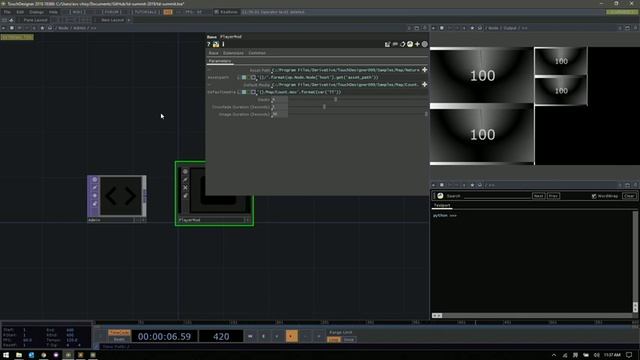Click the Beats mode button
The image size is (640, 360).
pos(119,339)
